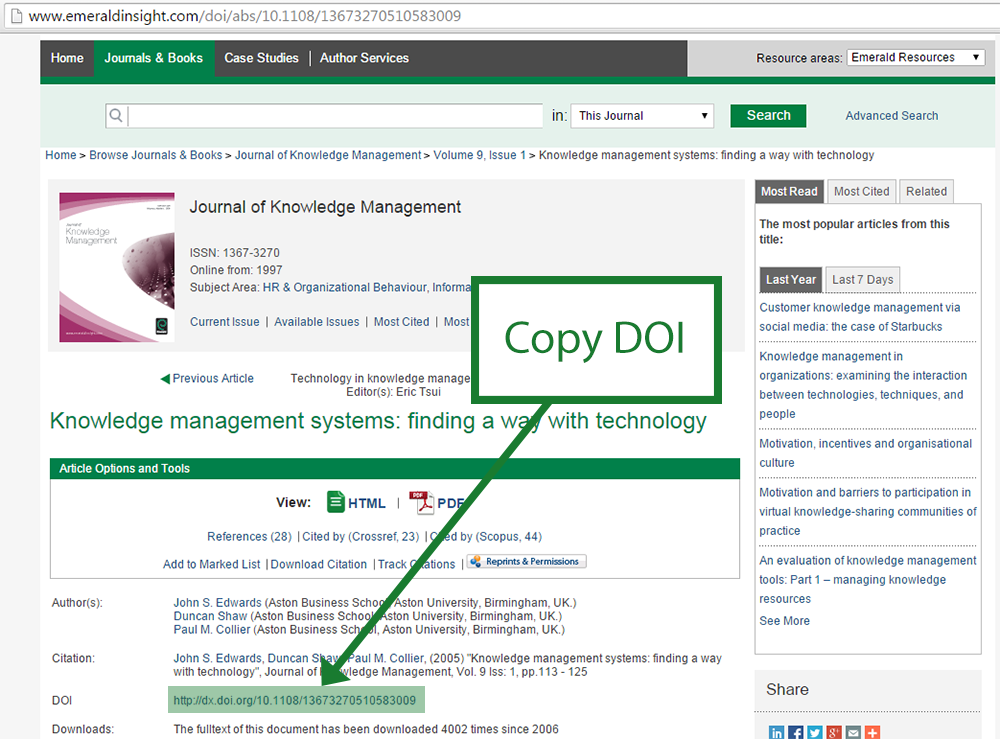The height and width of the screenshot is (739, 1000).
Task: Open the Case Studies nav tab
Action: (x=261, y=58)
